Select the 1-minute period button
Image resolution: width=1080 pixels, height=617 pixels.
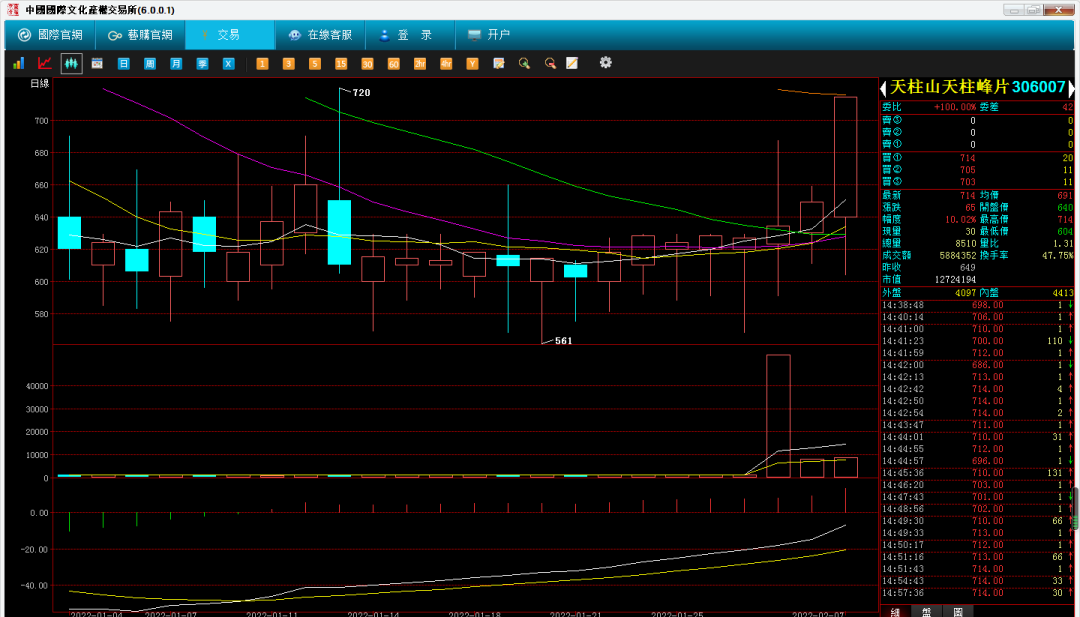262,63
